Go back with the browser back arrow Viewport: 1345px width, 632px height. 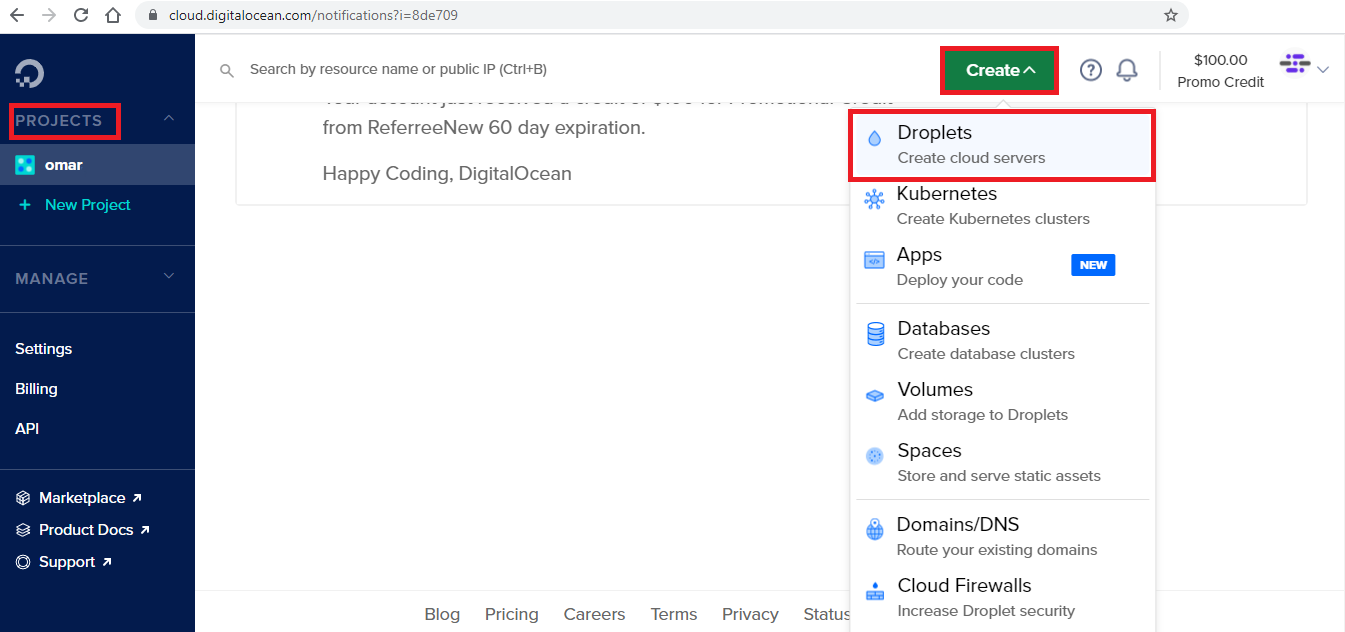pos(17,15)
